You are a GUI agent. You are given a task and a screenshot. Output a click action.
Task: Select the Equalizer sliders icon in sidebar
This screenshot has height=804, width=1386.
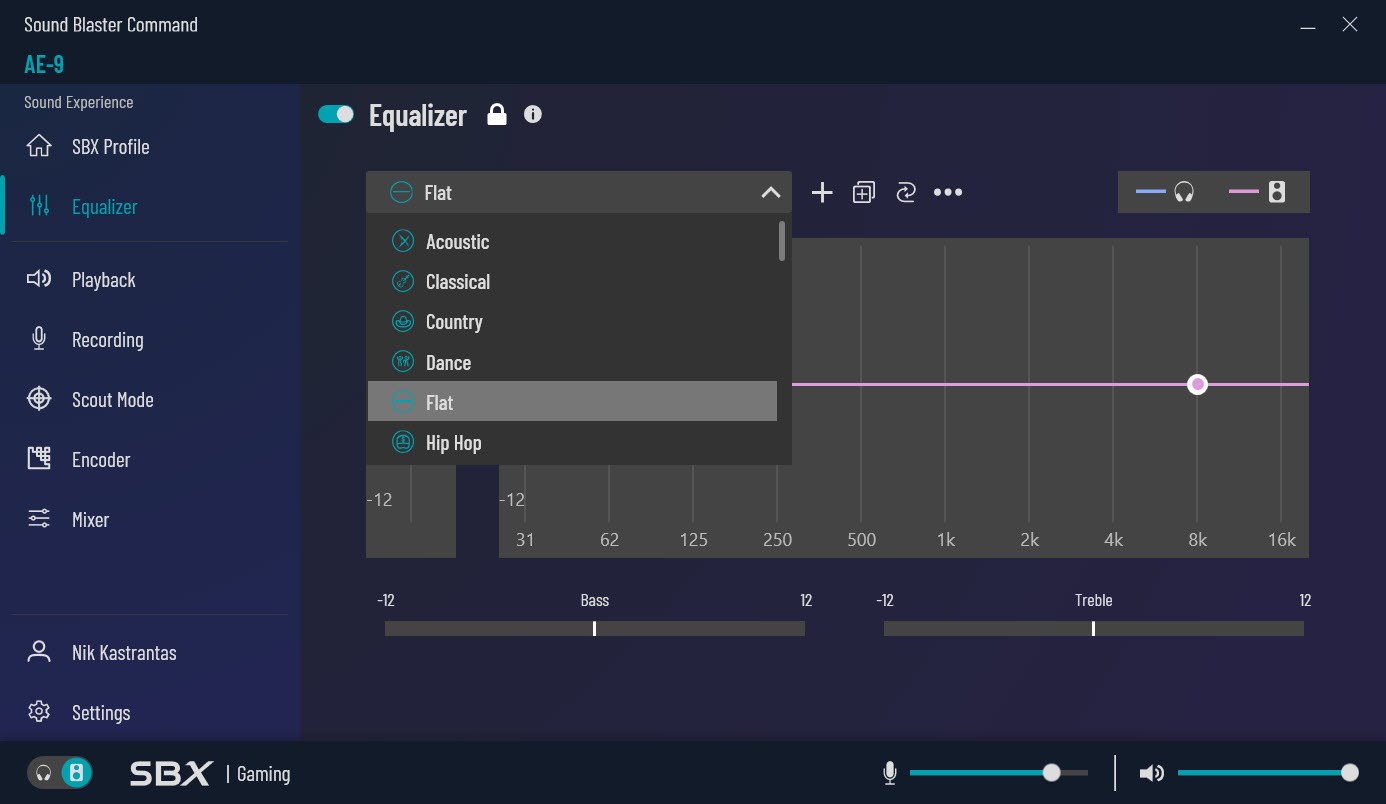[39, 206]
